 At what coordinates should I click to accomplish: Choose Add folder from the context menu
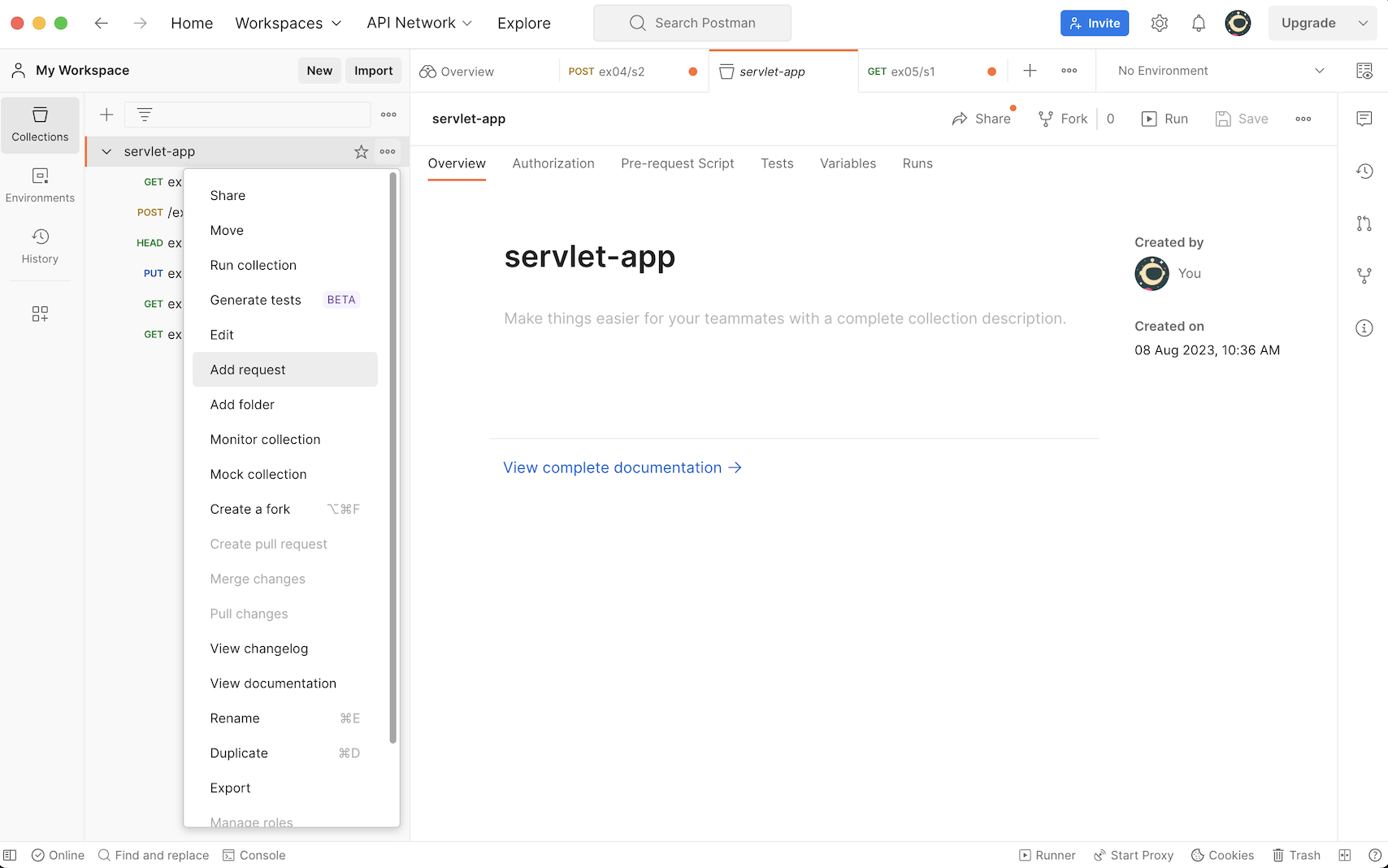(285, 405)
